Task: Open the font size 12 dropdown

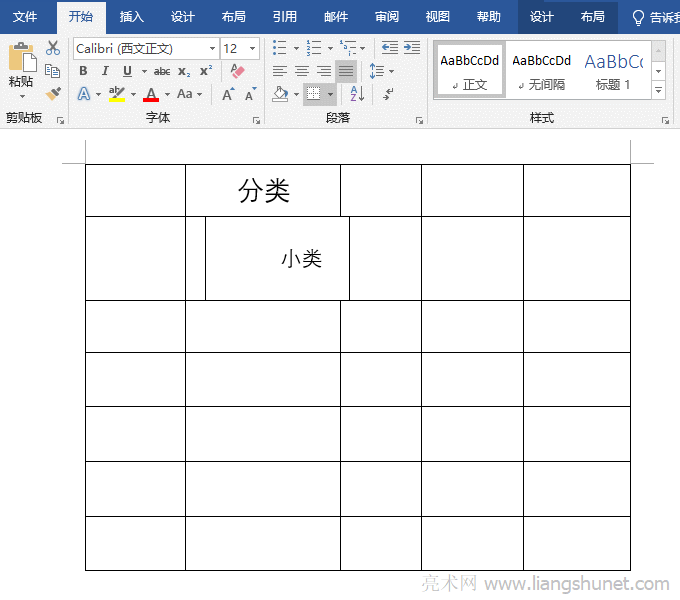Action: (x=252, y=48)
